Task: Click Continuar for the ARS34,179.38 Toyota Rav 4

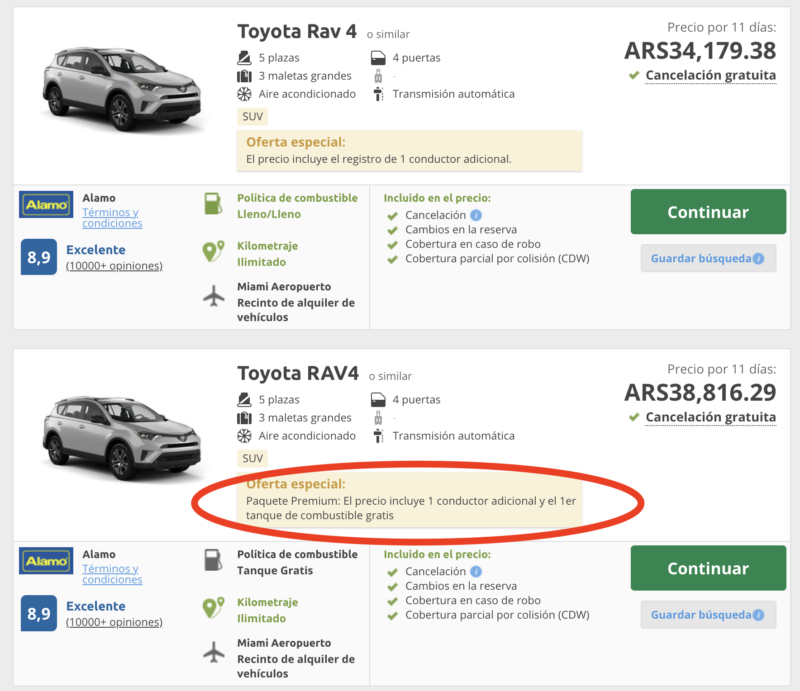Action: [x=708, y=212]
